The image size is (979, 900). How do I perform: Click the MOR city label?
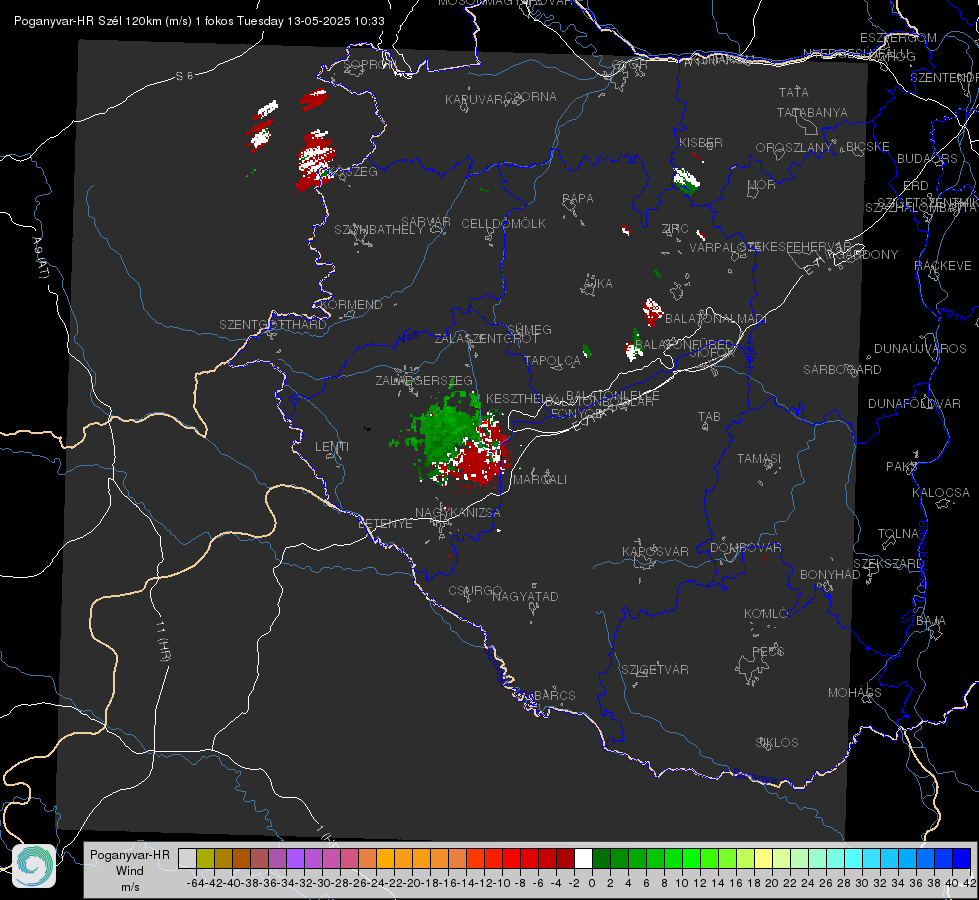[x=762, y=185]
